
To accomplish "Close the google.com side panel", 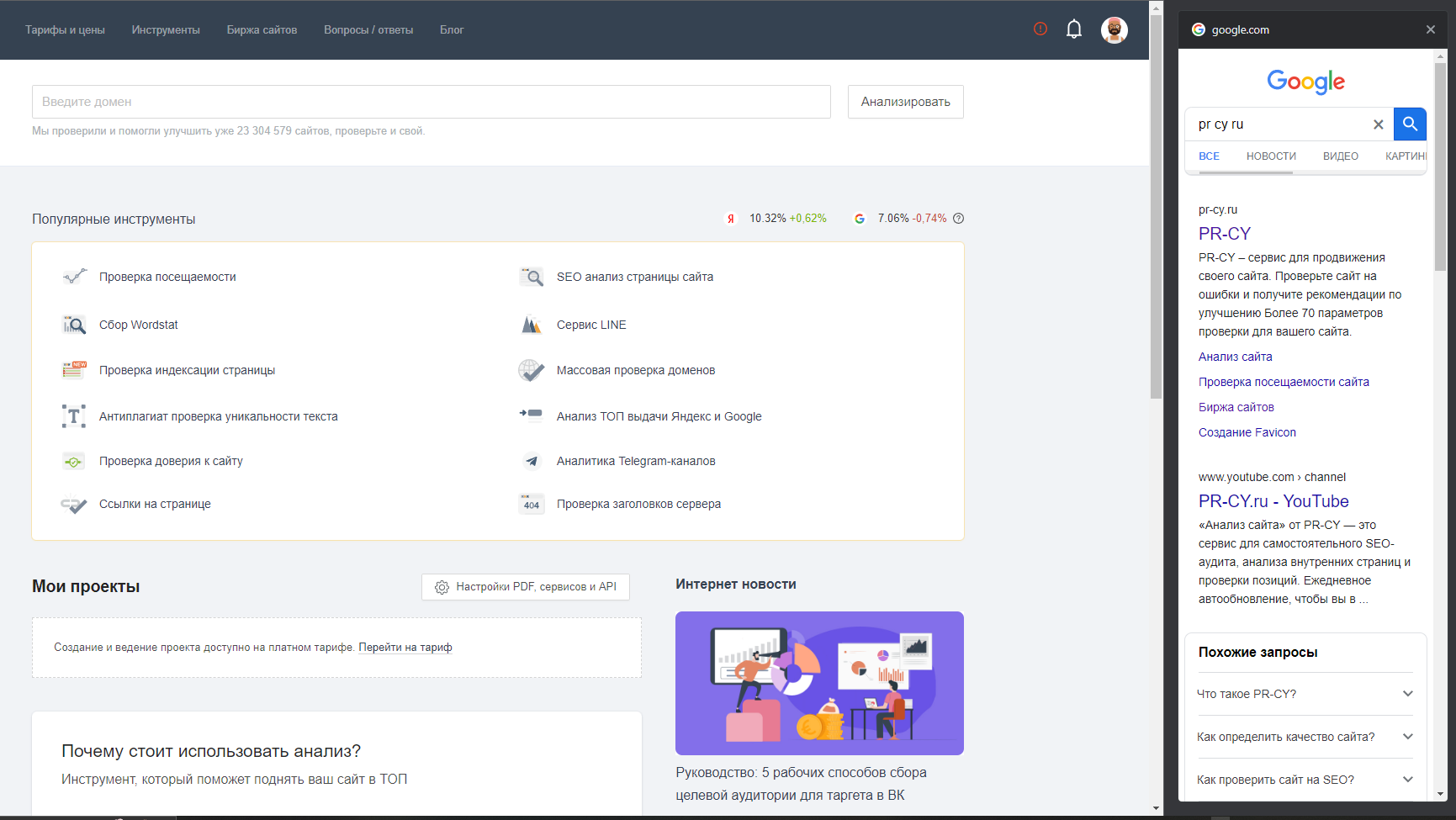I will tap(1430, 29).
